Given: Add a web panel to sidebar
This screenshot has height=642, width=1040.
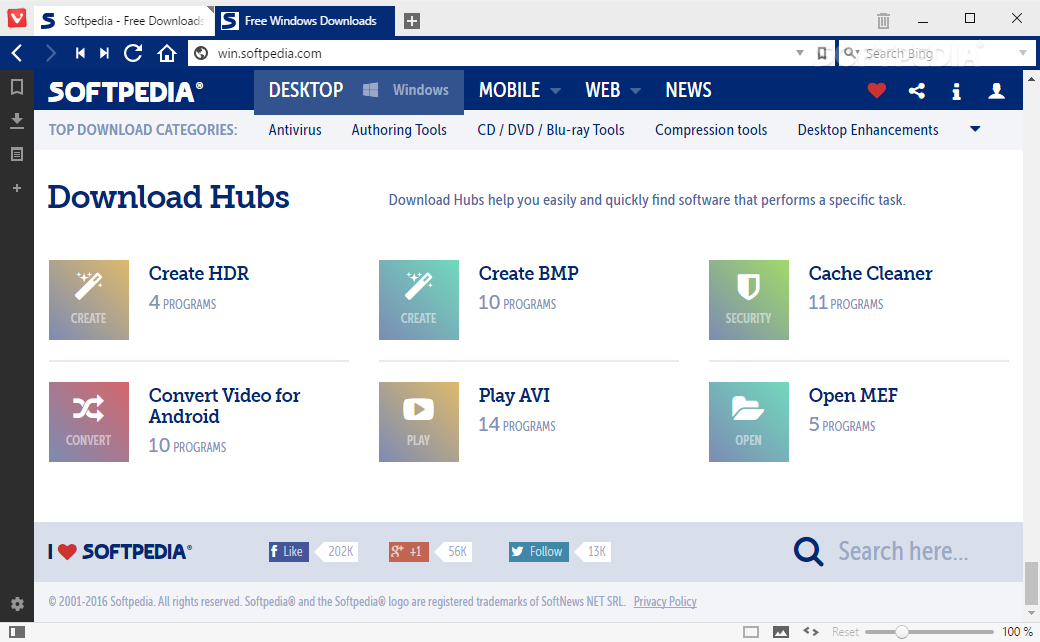Looking at the screenshot, I should tap(17, 188).
